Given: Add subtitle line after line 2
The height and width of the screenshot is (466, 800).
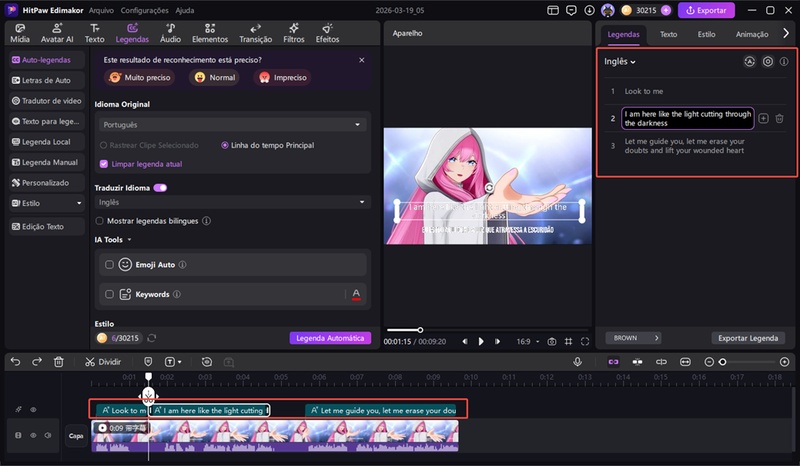Looking at the screenshot, I should coord(763,118).
